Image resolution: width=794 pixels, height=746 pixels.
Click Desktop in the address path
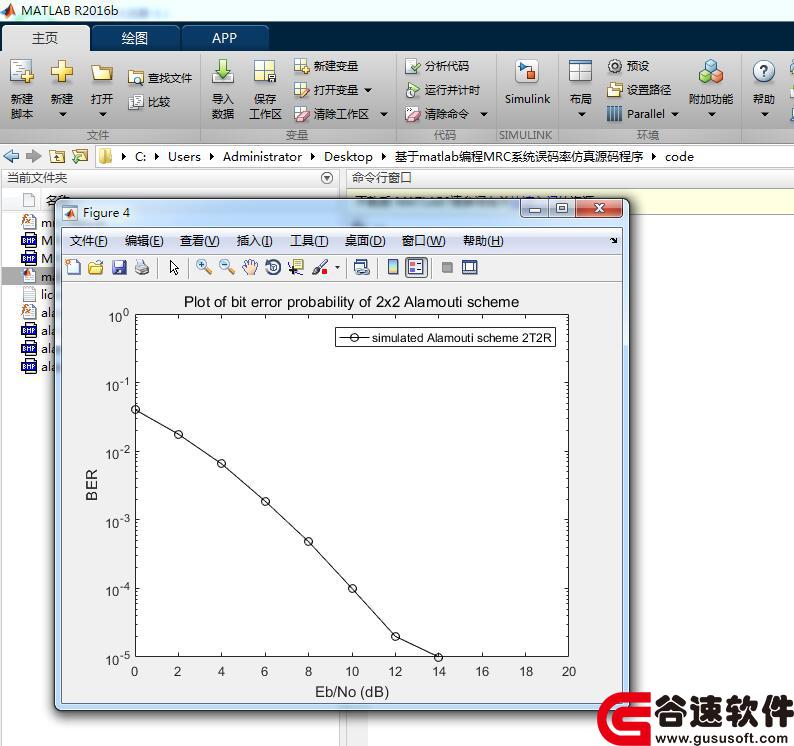(x=348, y=156)
